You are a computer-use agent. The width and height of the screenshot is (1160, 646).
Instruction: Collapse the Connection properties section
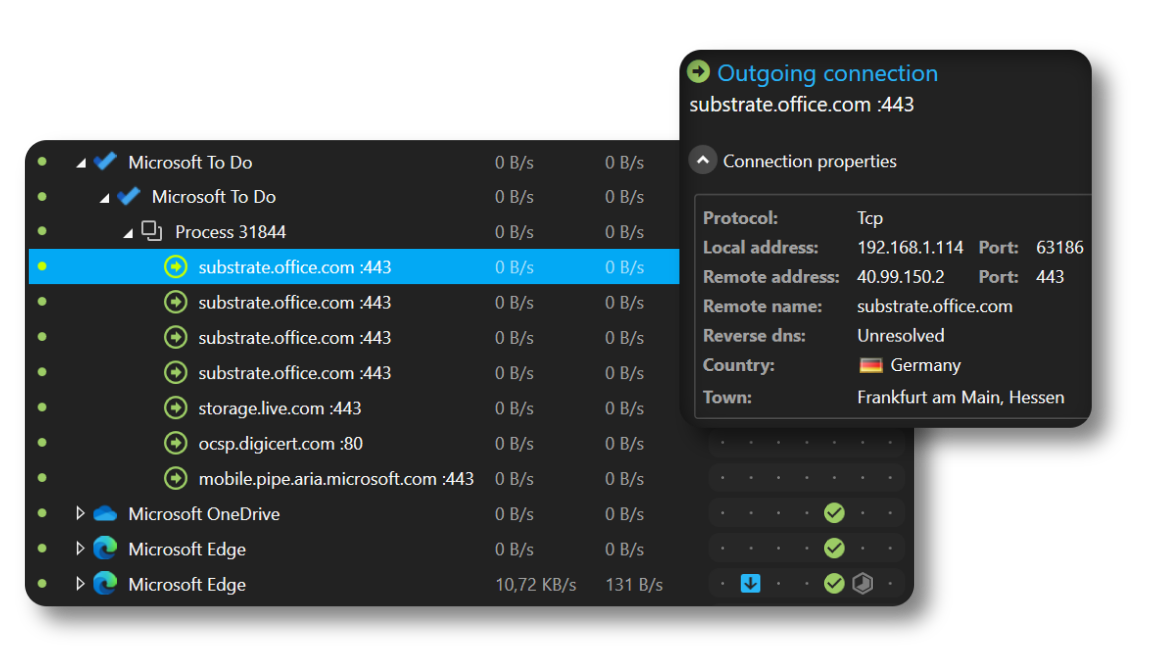703,159
